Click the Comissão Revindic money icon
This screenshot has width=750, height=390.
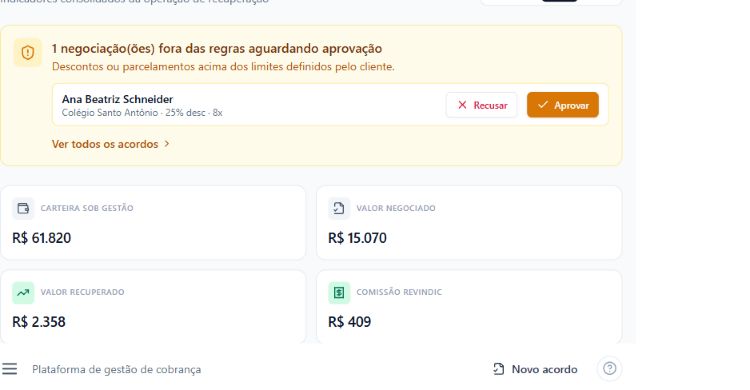[x=339, y=292]
